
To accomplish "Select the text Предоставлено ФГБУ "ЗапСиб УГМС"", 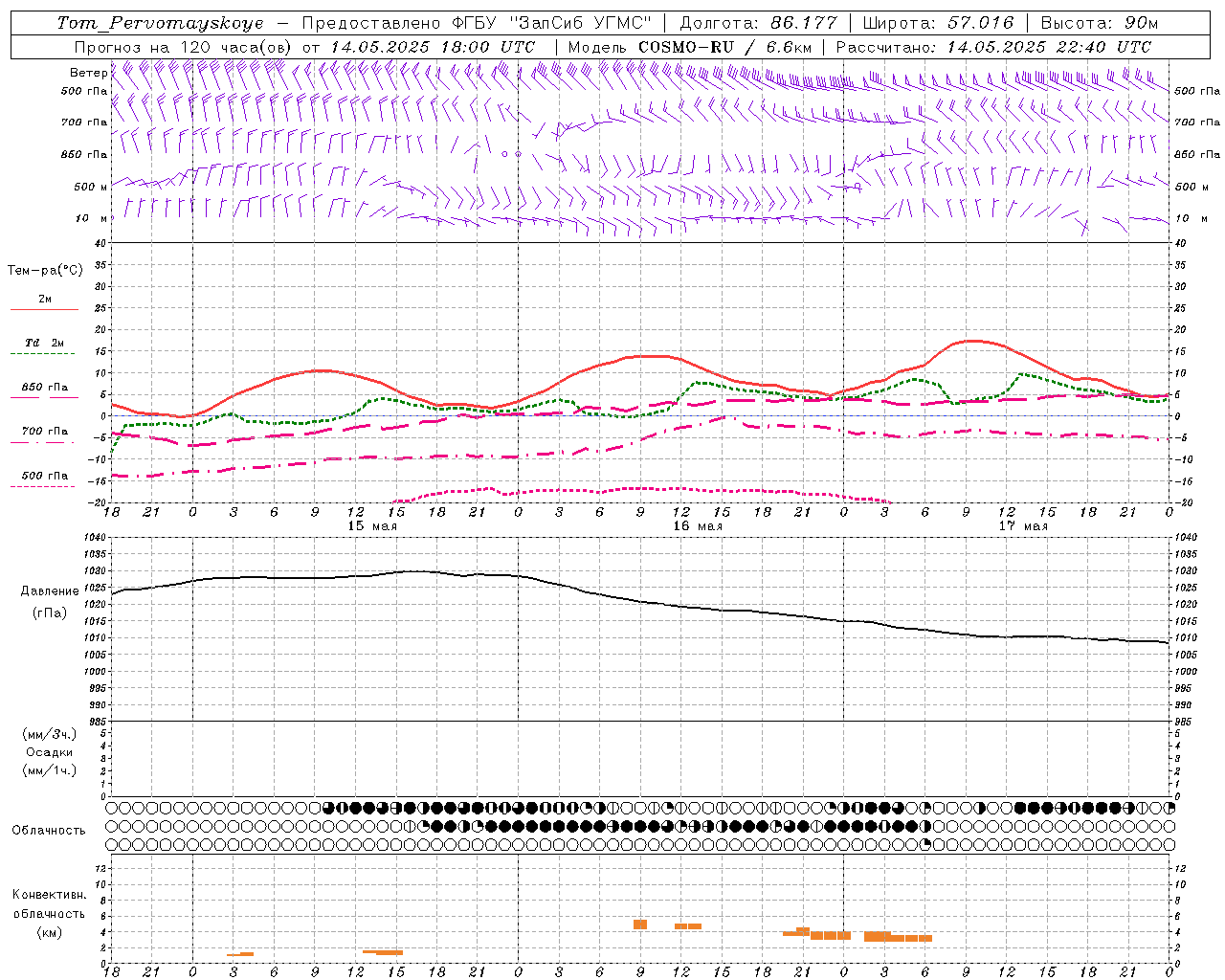I will (x=477, y=23).
